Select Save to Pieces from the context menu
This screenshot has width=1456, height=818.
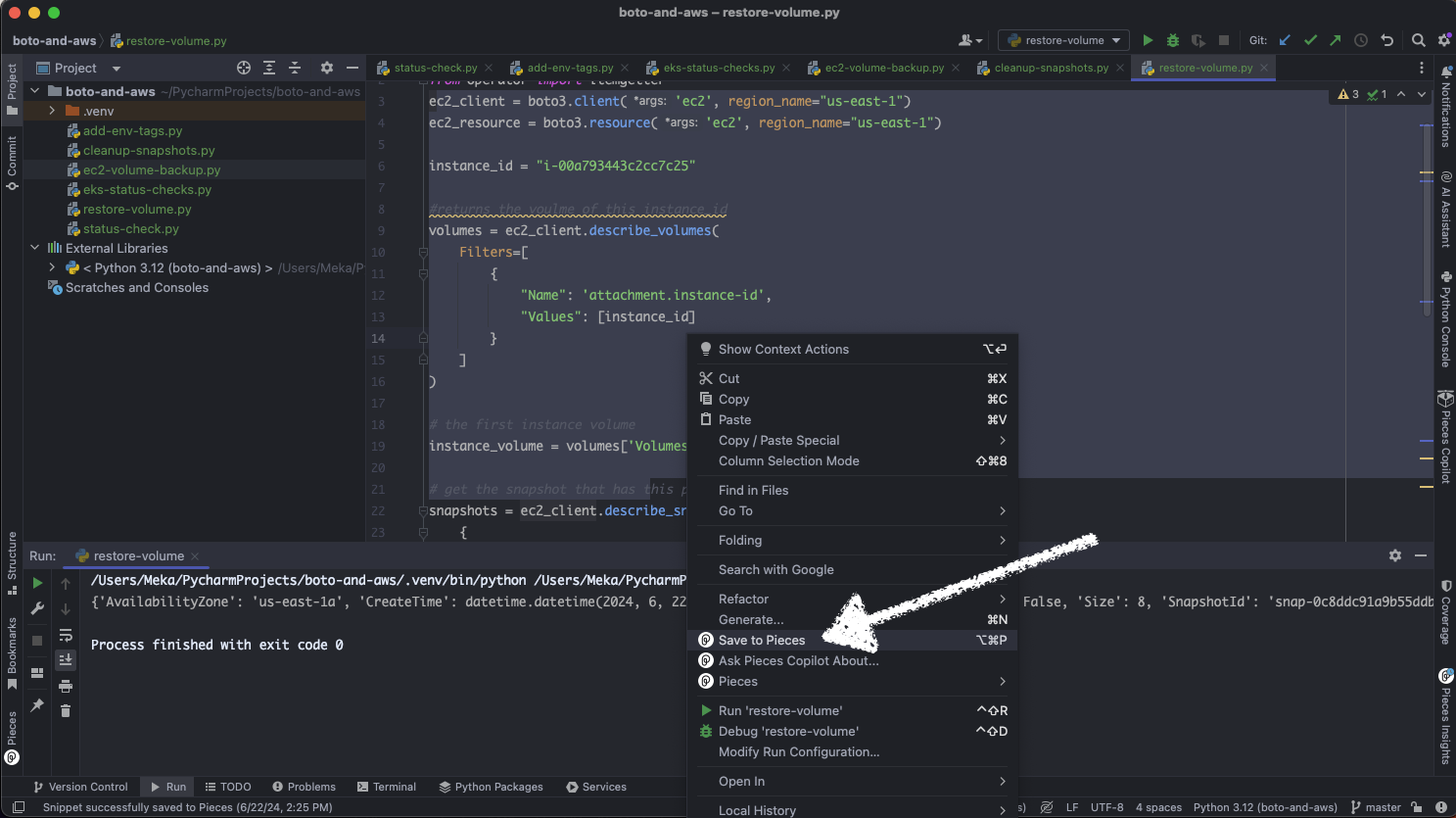coord(763,640)
